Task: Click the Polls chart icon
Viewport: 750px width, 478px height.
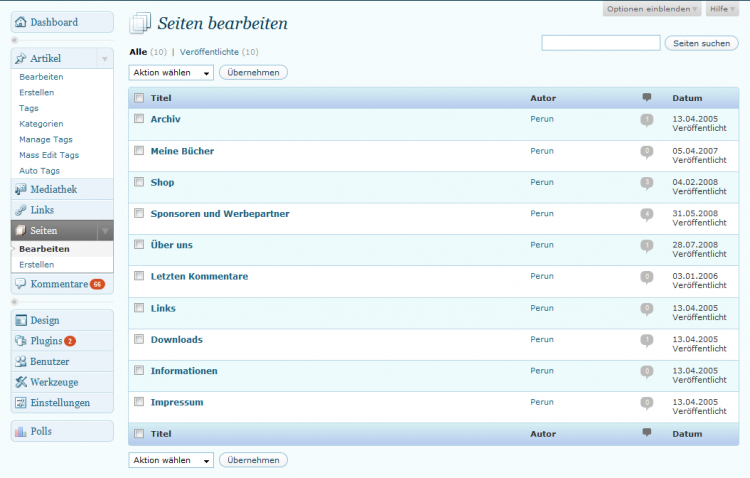Action: 21,431
